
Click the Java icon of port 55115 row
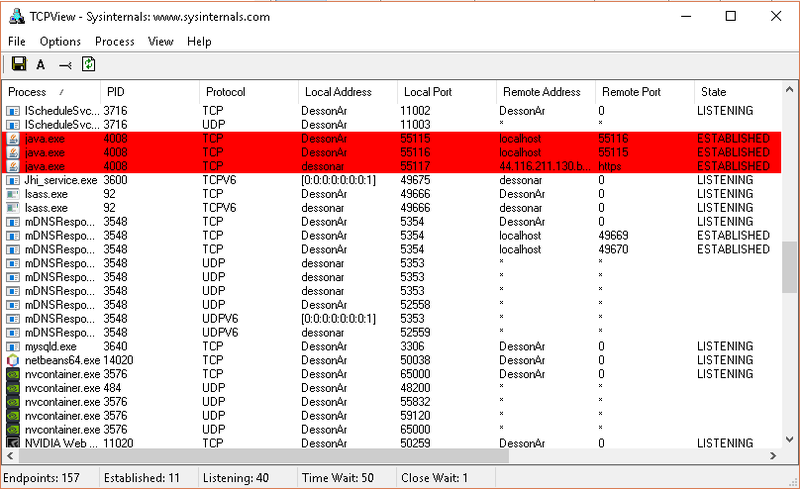pyautogui.click(x=13, y=138)
